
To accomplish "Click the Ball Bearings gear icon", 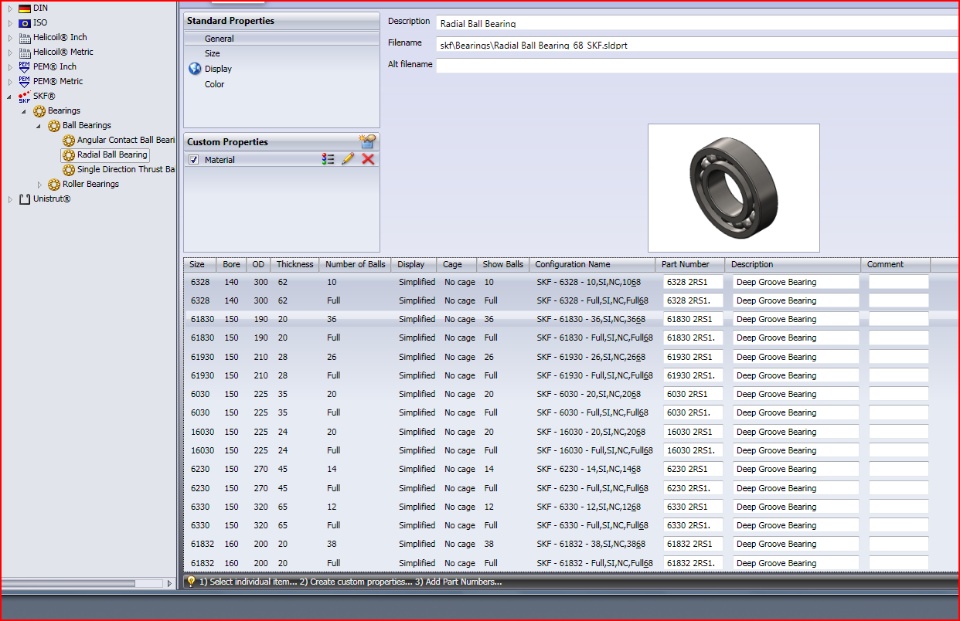I will point(54,126).
